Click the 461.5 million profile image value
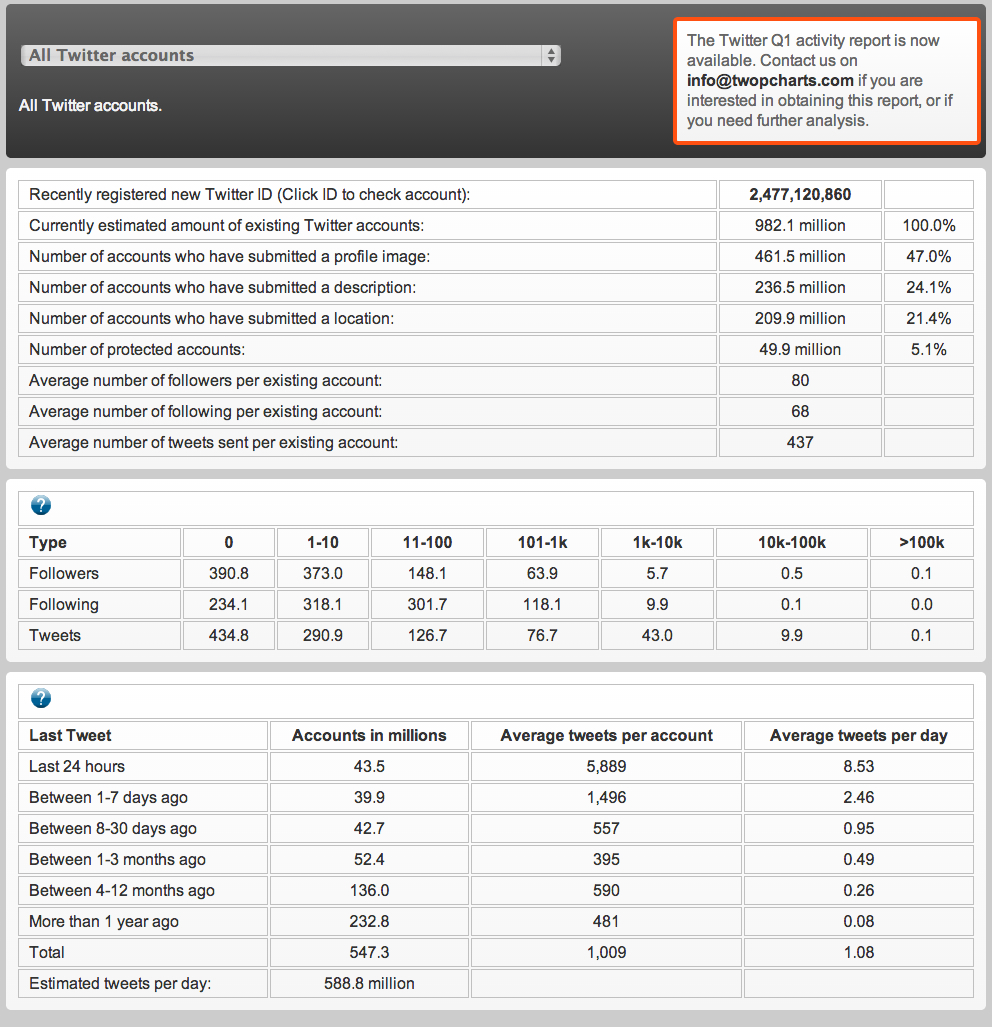This screenshot has height=1027, width=992. [x=800, y=257]
